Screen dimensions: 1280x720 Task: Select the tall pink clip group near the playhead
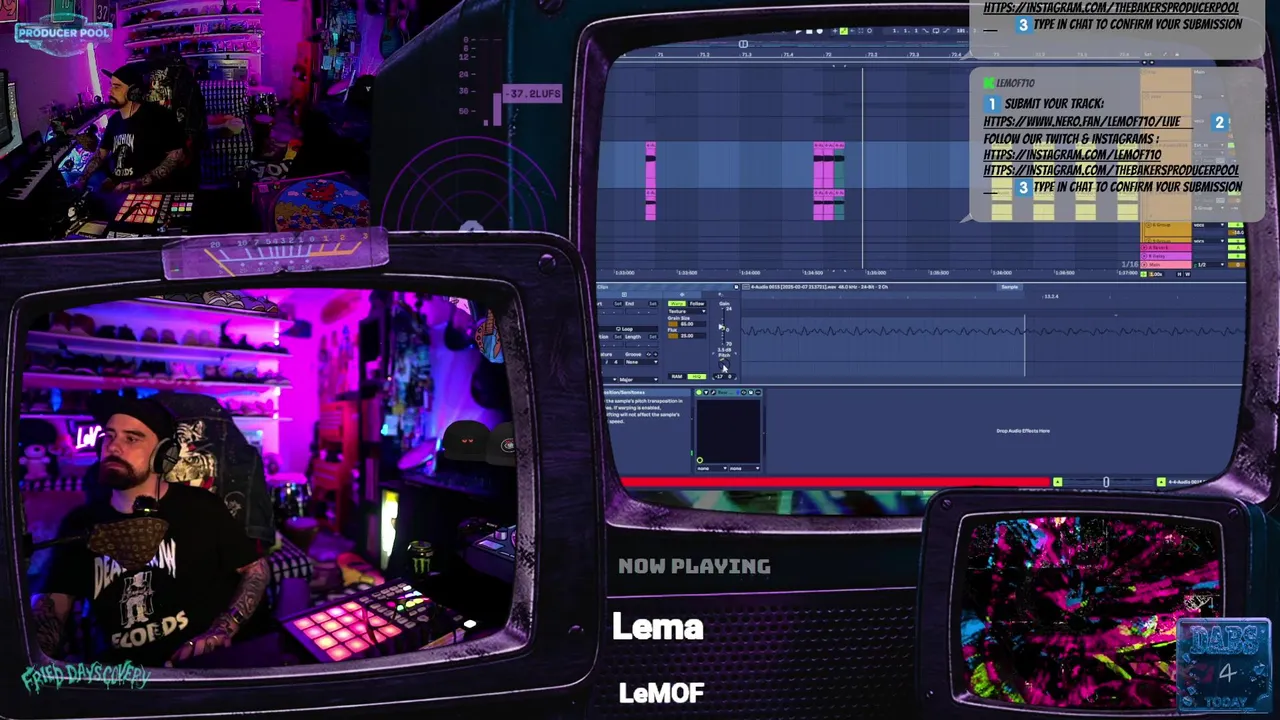tap(828, 181)
